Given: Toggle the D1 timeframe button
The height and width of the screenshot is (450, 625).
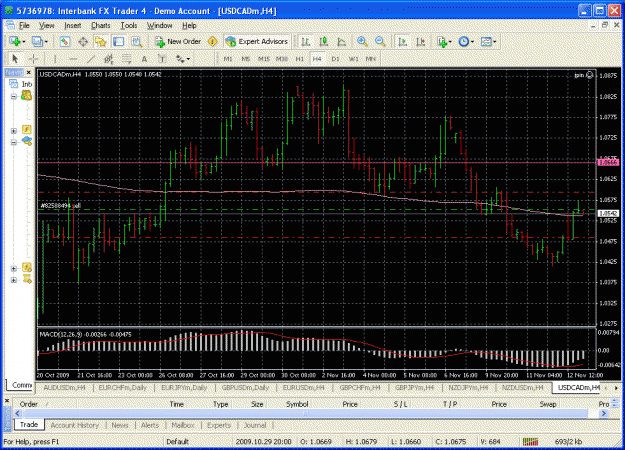Looking at the screenshot, I should pyautogui.click(x=335, y=59).
